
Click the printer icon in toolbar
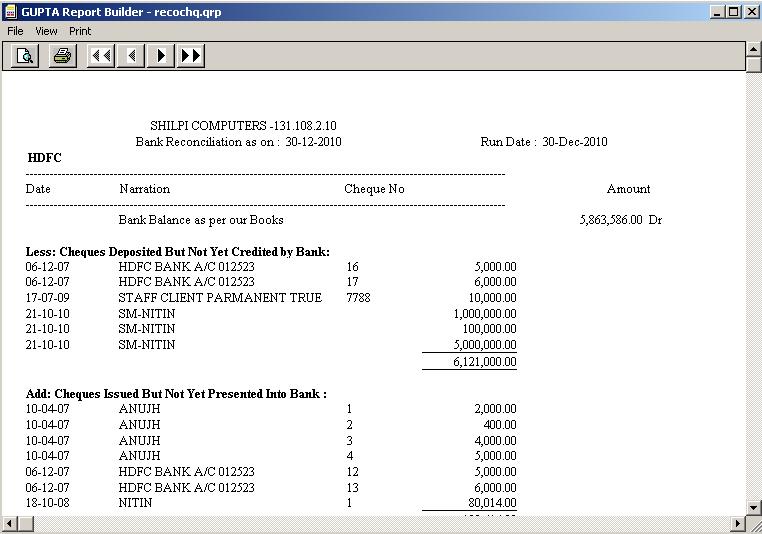(x=62, y=56)
